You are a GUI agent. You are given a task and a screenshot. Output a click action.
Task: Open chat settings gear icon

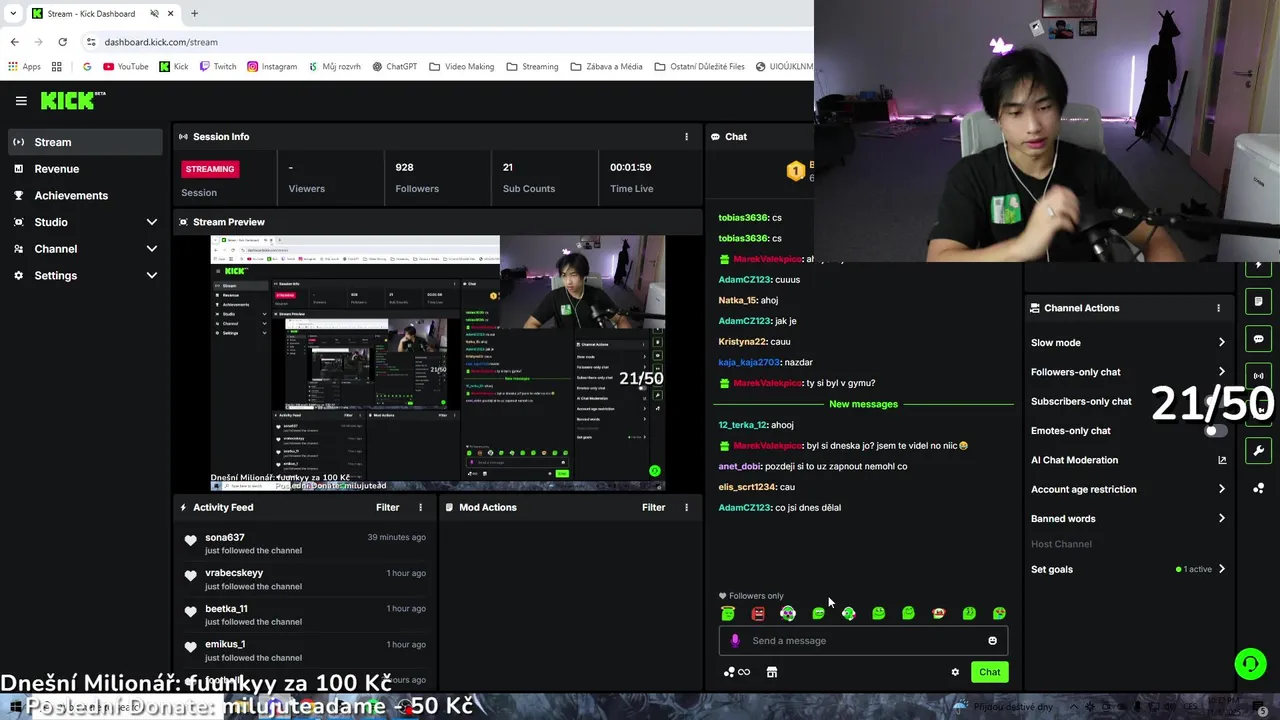pos(955,672)
